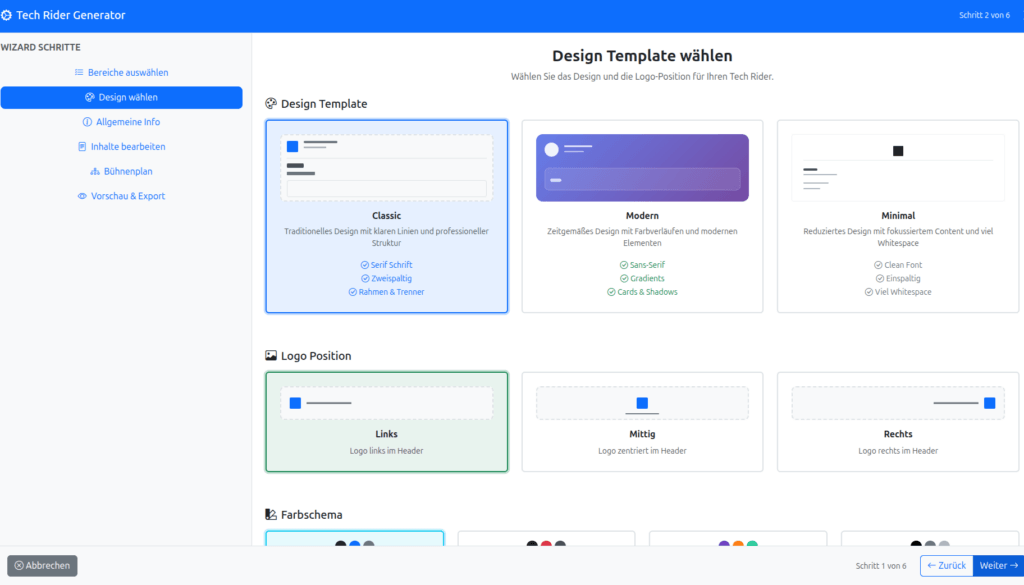Set logo position to Rechts

click(x=897, y=421)
